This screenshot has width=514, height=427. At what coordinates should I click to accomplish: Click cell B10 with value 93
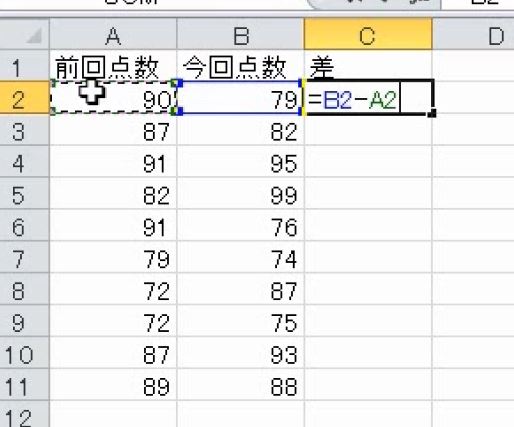pyautogui.click(x=241, y=353)
